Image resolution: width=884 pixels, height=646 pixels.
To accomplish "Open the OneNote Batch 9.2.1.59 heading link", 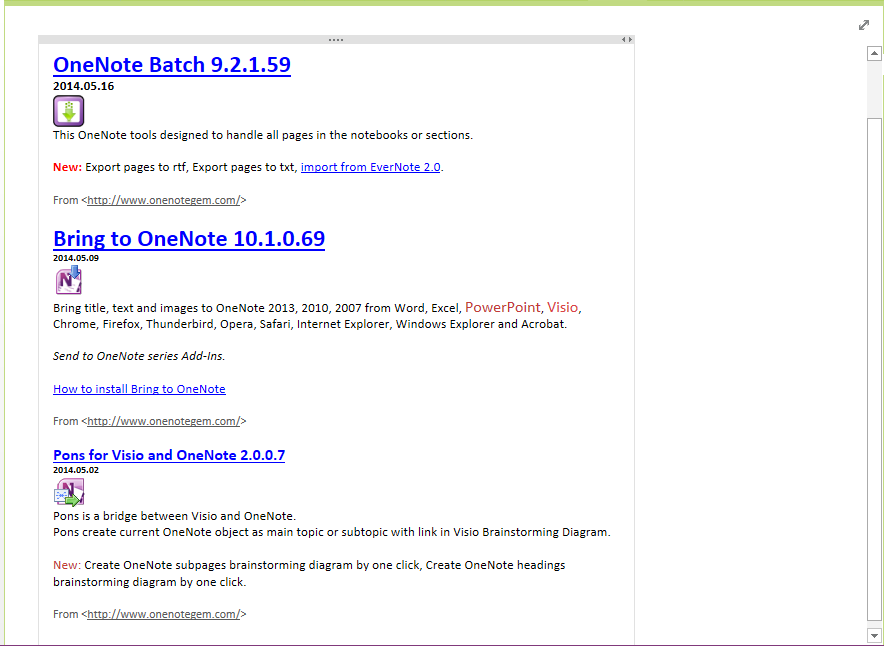I will coord(172,65).
